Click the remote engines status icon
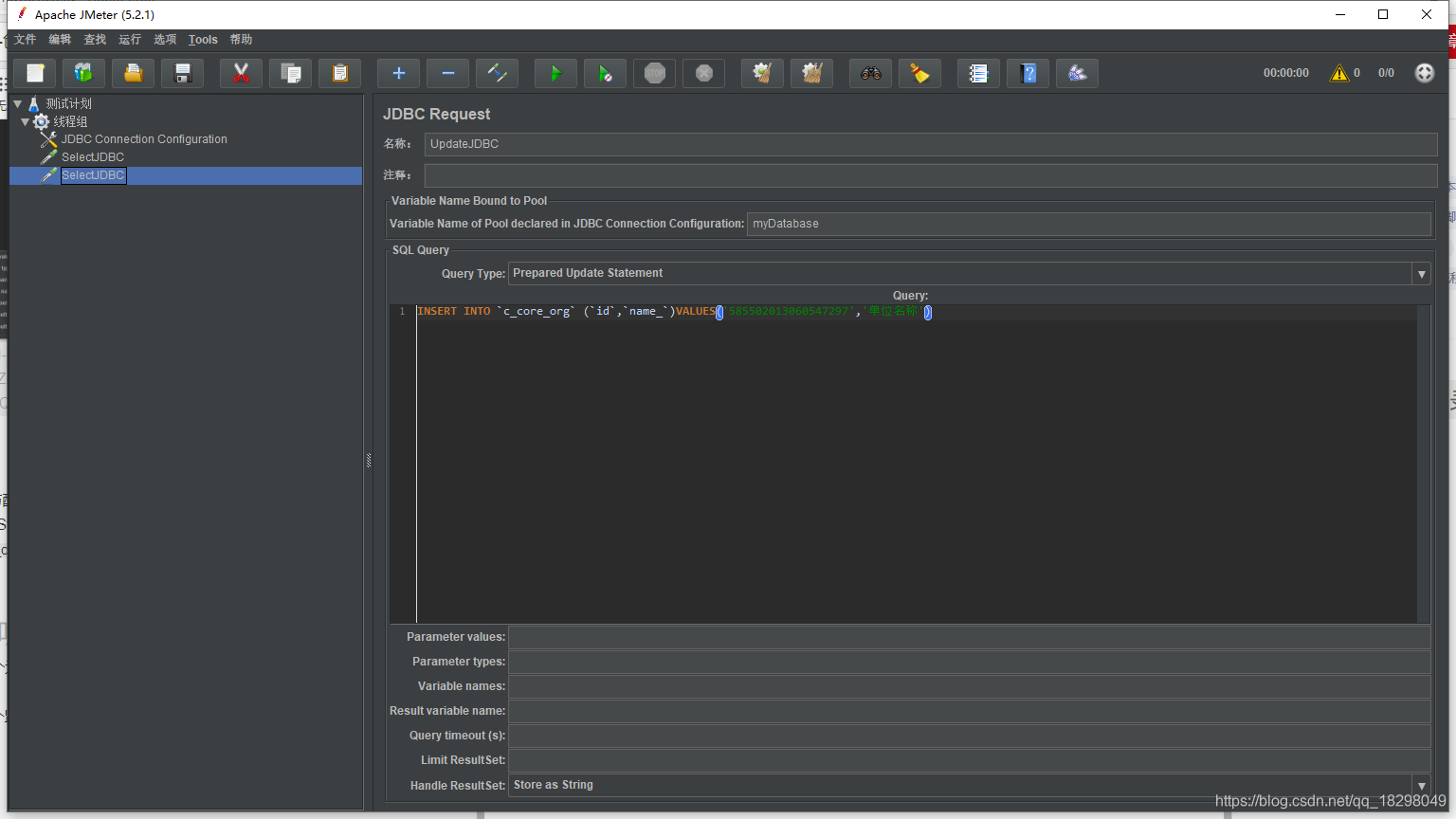The width and height of the screenshot is (1456, 819). 1425,73
